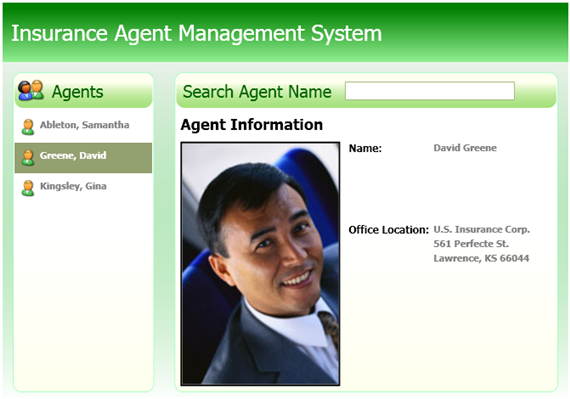Click the Lawrence, KS 66044 address line
This screenshot has width=570, height=399.
481,258
